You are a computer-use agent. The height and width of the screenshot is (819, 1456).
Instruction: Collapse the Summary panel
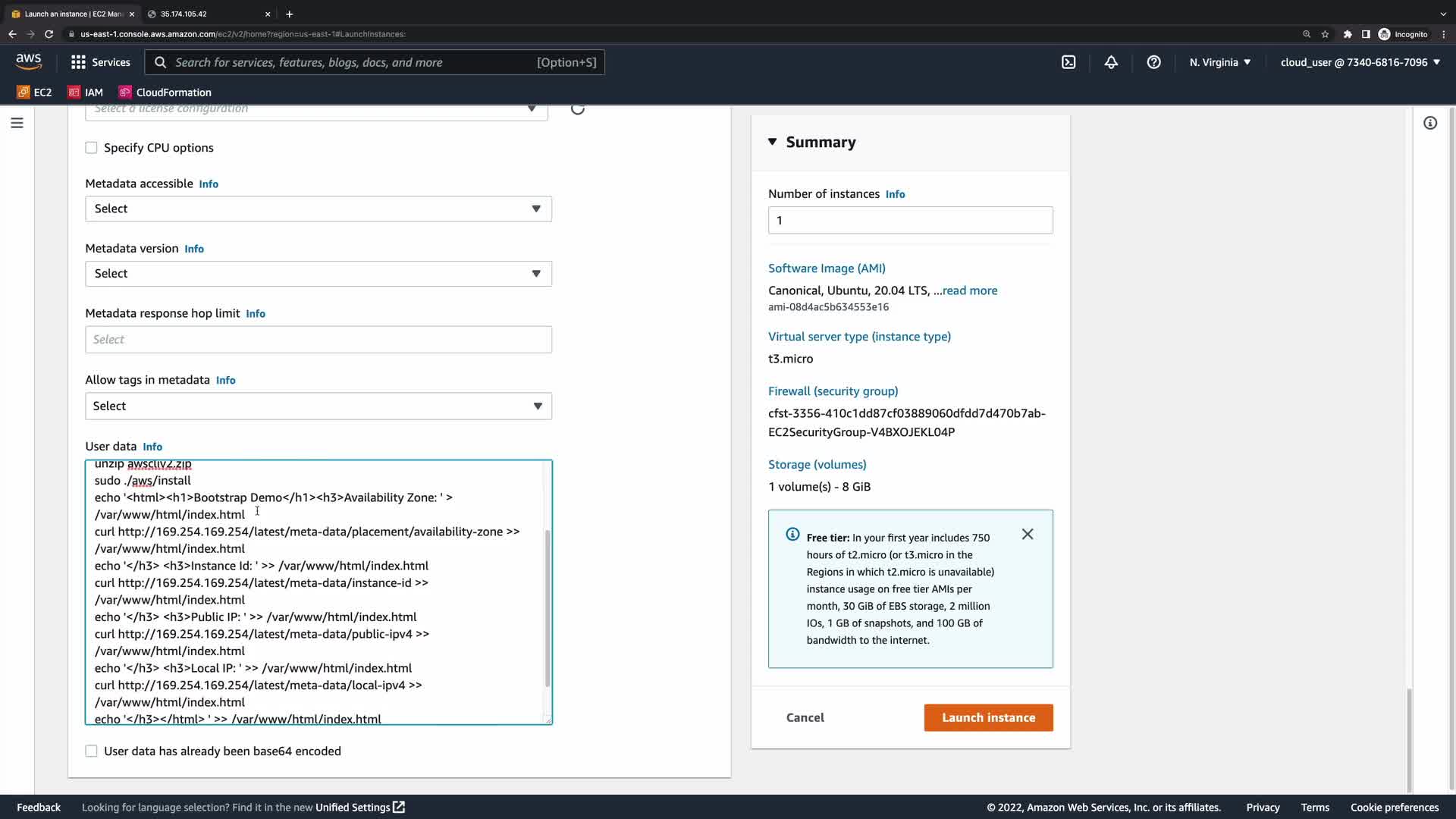point(773,142)
